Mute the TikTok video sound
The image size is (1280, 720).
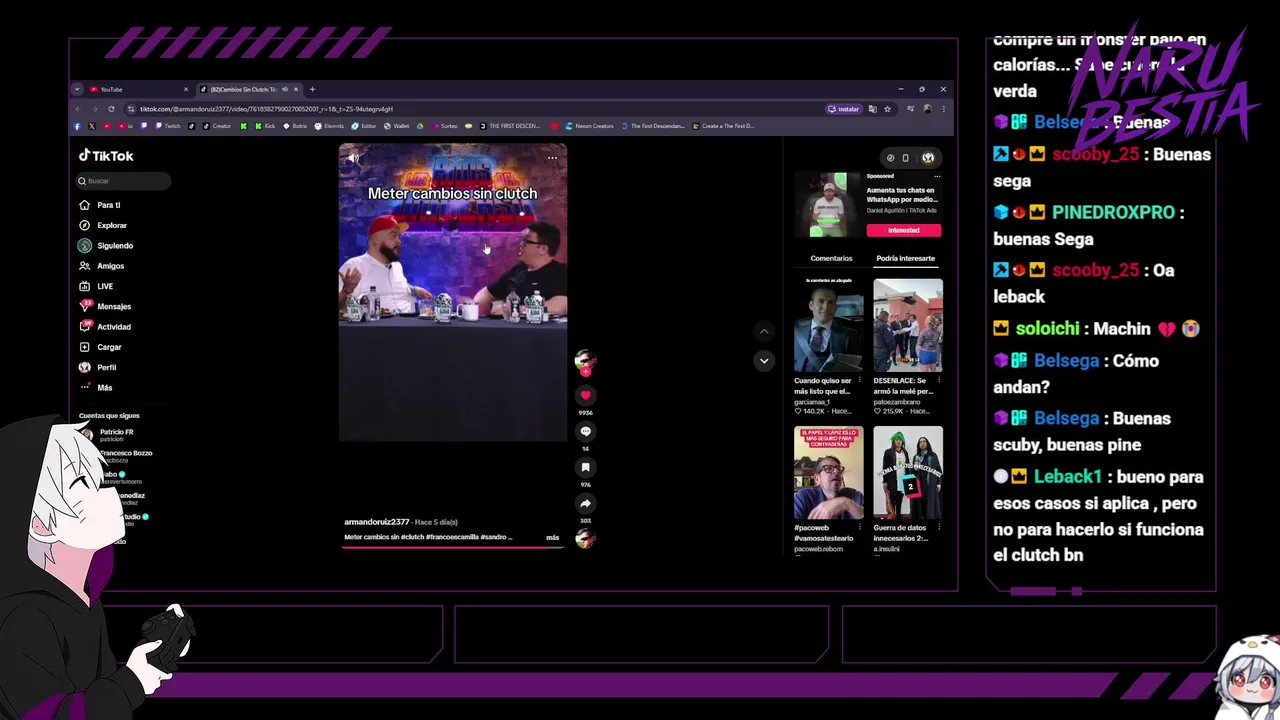pos(353,158)
